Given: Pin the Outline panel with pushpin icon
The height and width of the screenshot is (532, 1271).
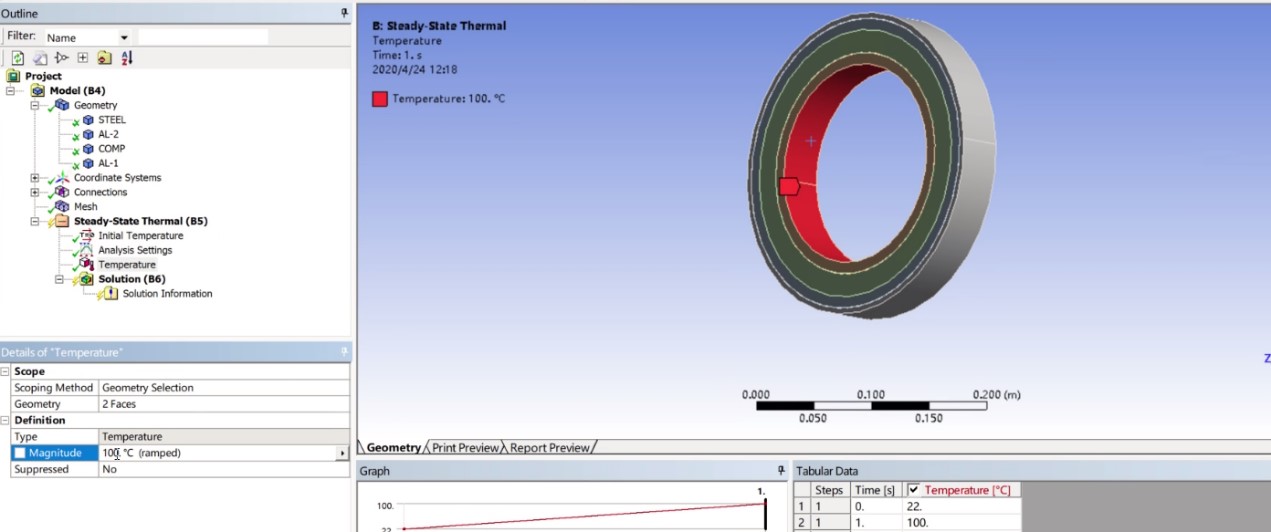Looking at the screenshot, I should coord(345,13).
